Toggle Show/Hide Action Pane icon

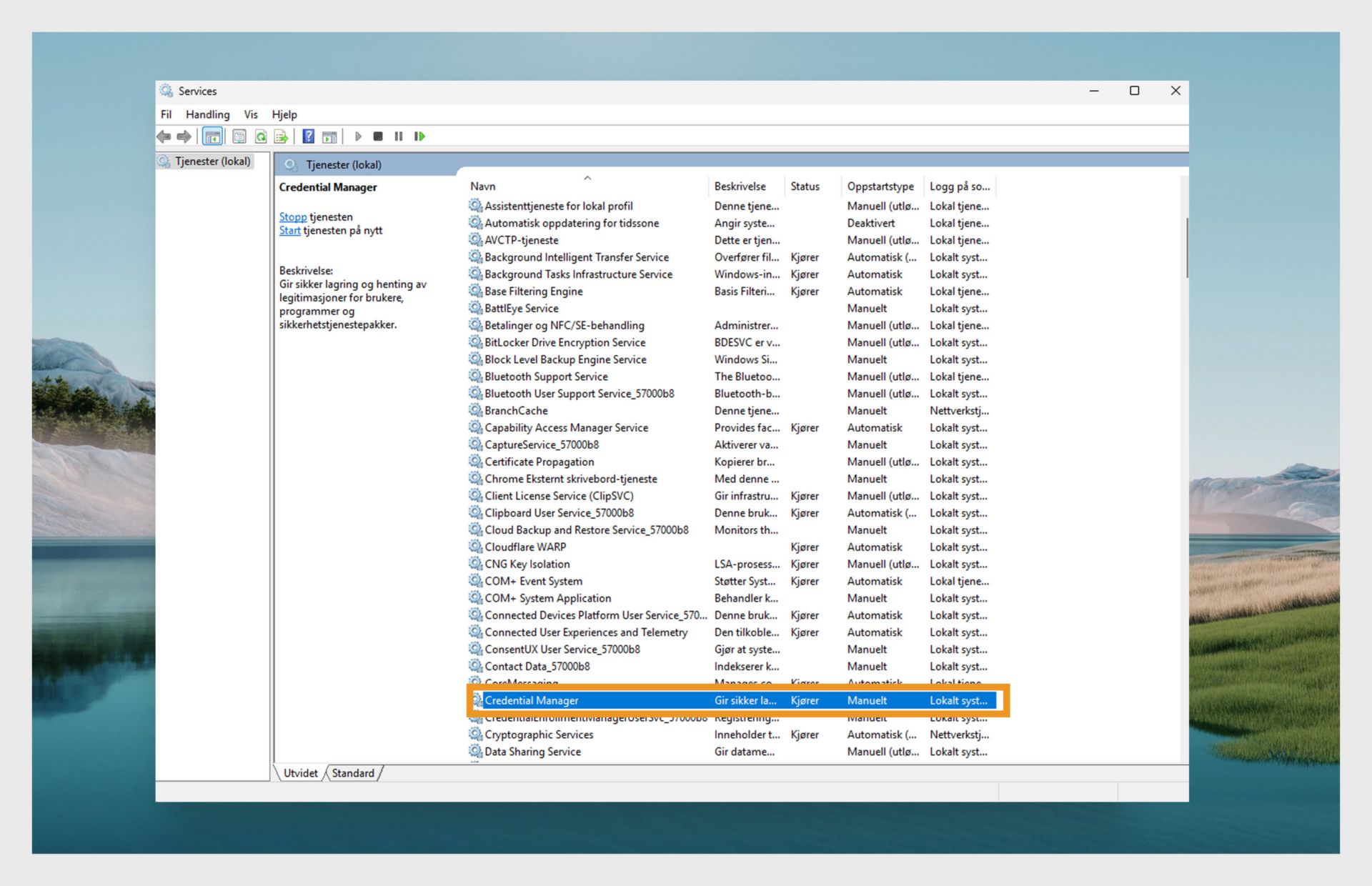point(329,136)
